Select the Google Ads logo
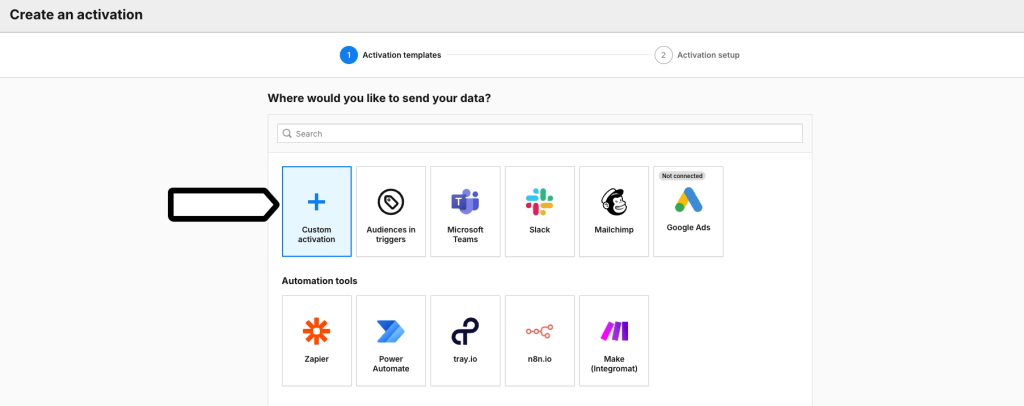Viewport: 1024px width, 406px height. 688,200
